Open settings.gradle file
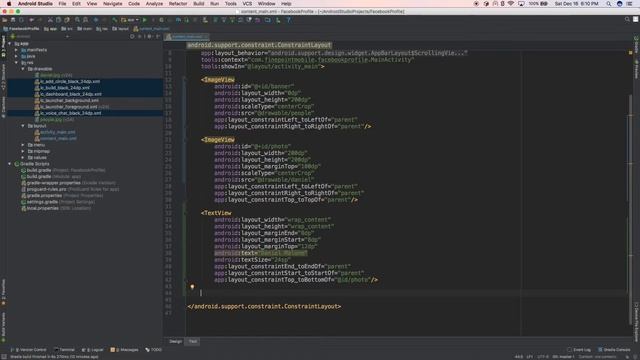This screenshot has height=360, width=640. 42,202
